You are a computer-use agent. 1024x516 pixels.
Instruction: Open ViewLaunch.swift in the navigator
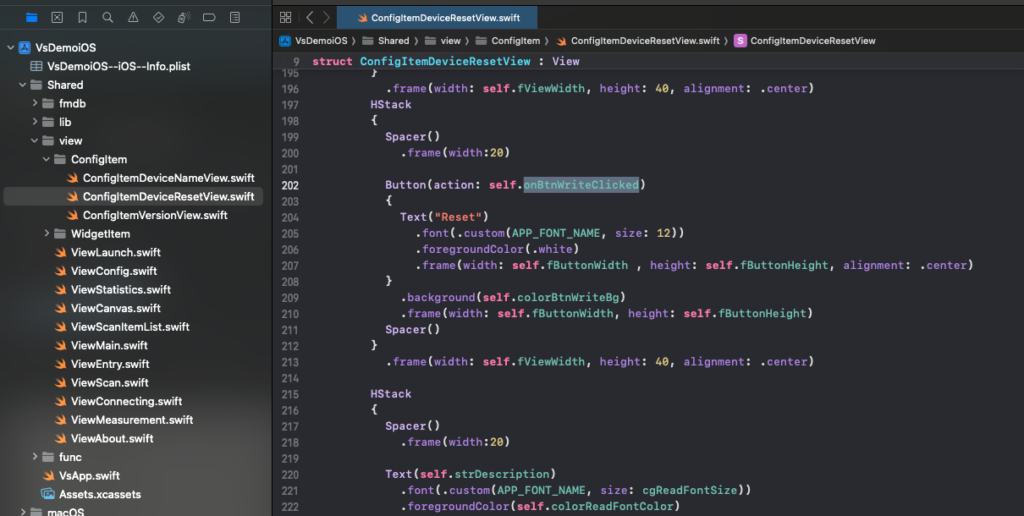(115, 252)
